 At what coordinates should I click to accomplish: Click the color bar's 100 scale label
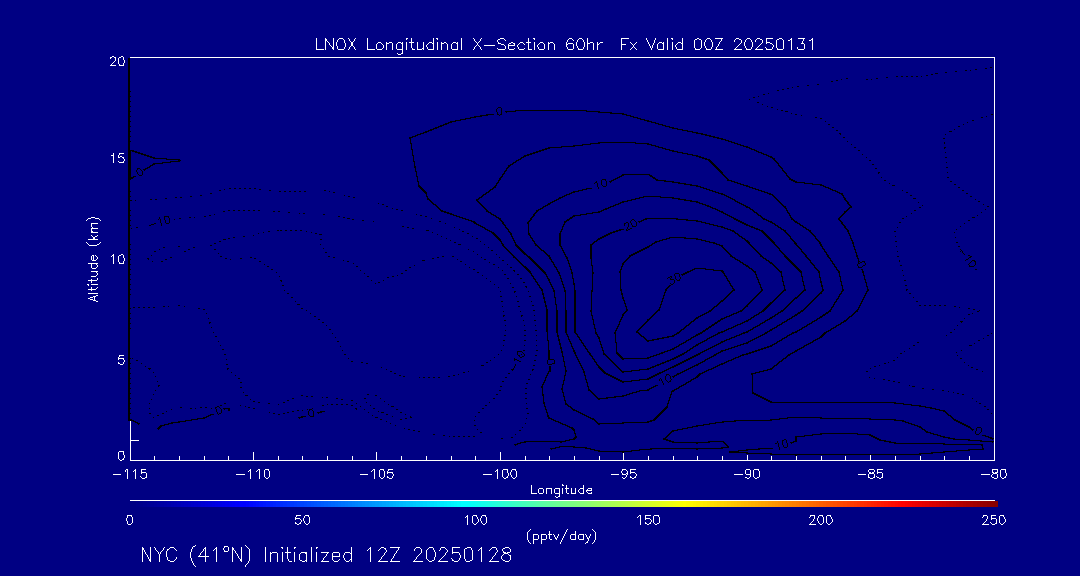pos(475,520)
